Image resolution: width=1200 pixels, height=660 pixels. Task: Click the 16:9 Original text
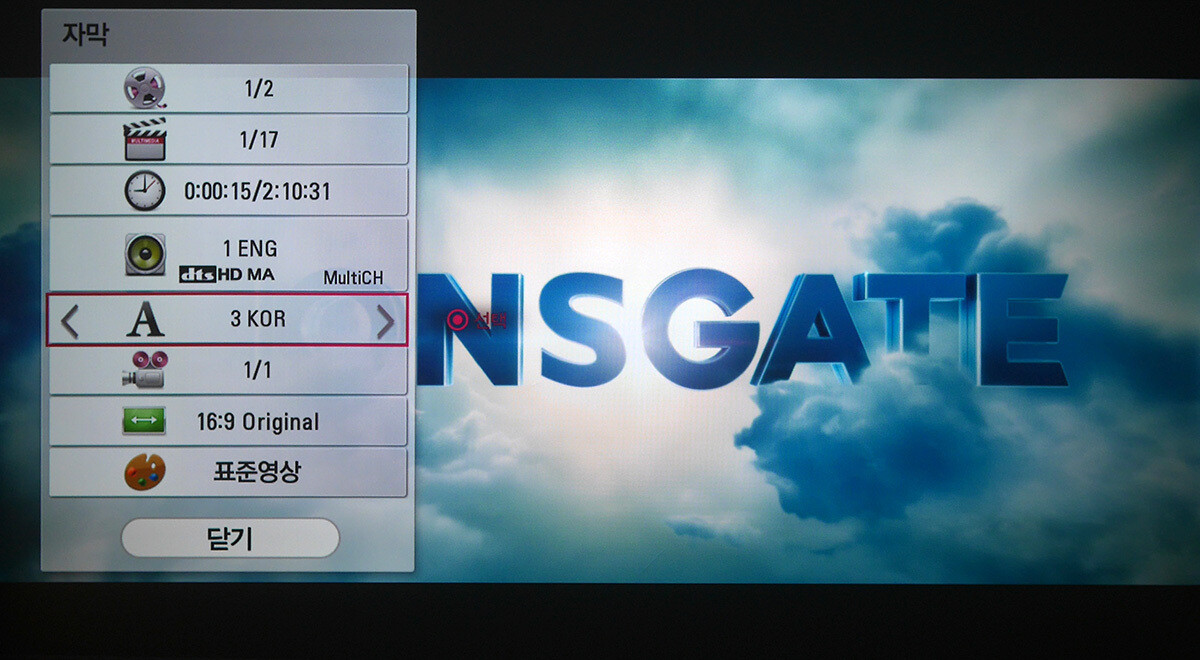(258, 422)
